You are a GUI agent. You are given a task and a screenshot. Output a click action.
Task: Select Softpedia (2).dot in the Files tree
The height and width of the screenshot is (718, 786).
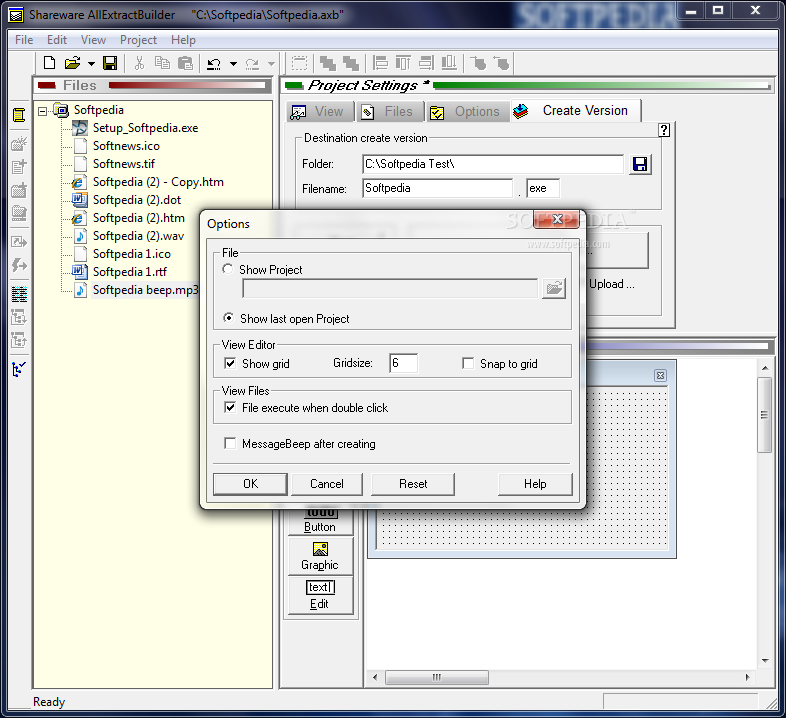tap(137, 200)
